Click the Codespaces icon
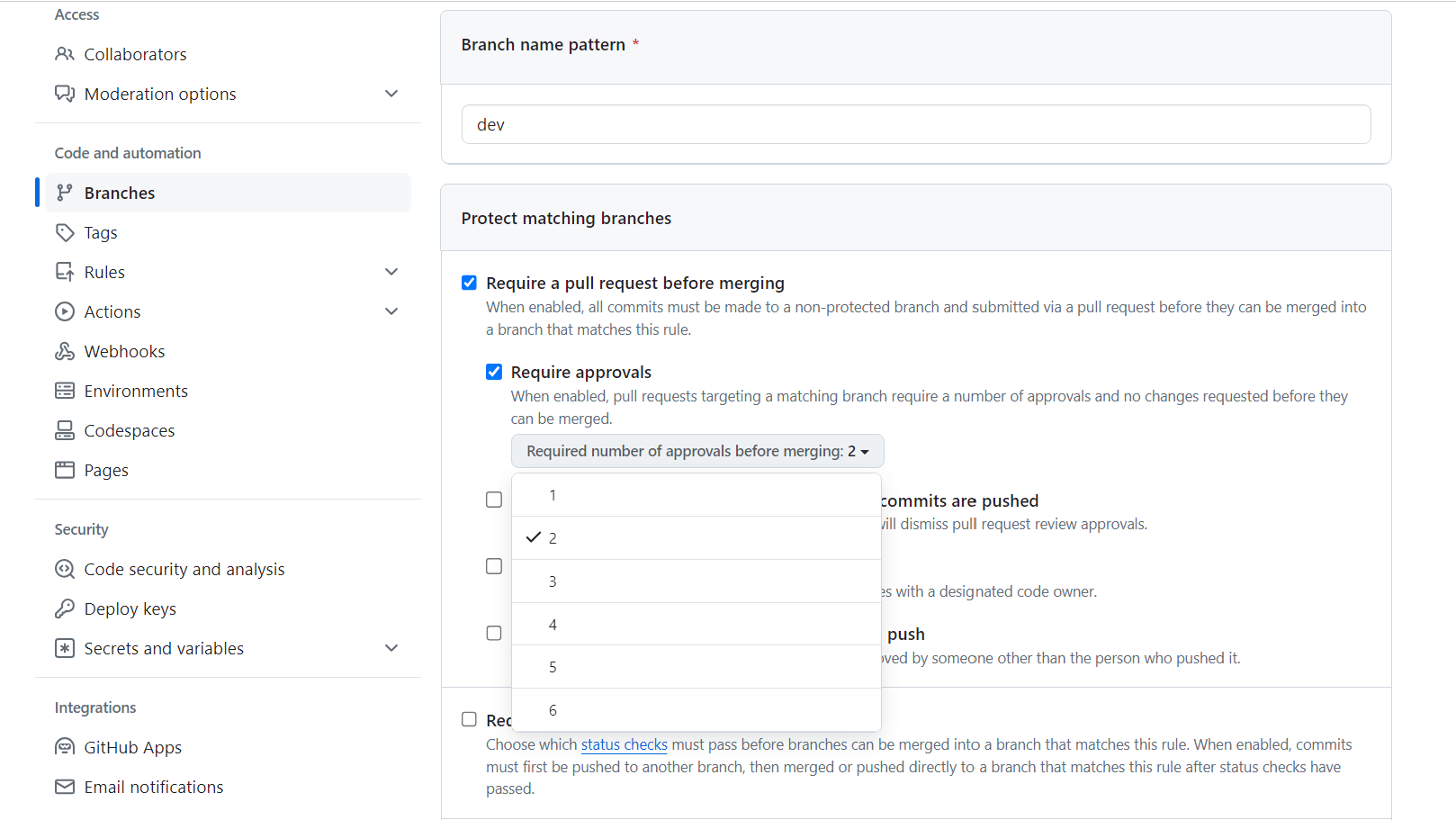 pos(65,430)
